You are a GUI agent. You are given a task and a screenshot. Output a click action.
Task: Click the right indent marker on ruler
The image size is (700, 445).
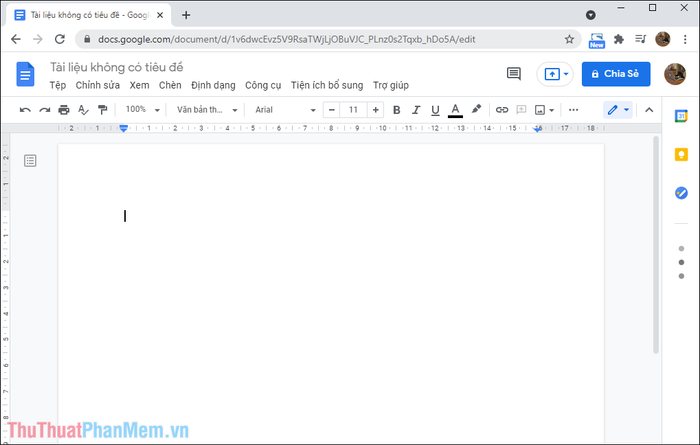pos(538,129)
